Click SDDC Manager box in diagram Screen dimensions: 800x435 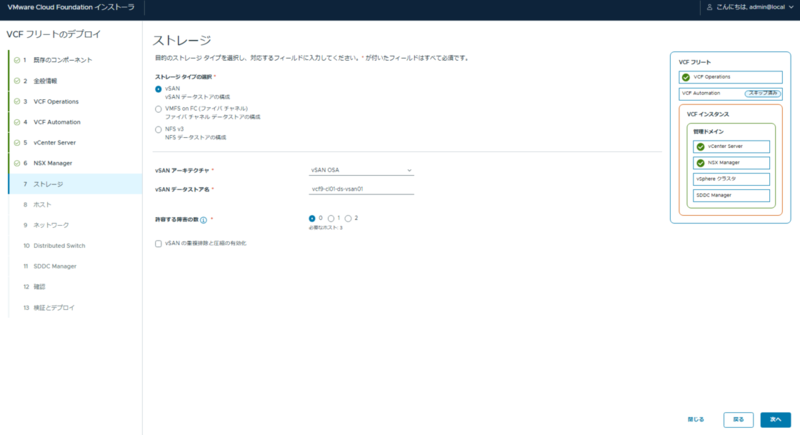click(x=731, y=195)
